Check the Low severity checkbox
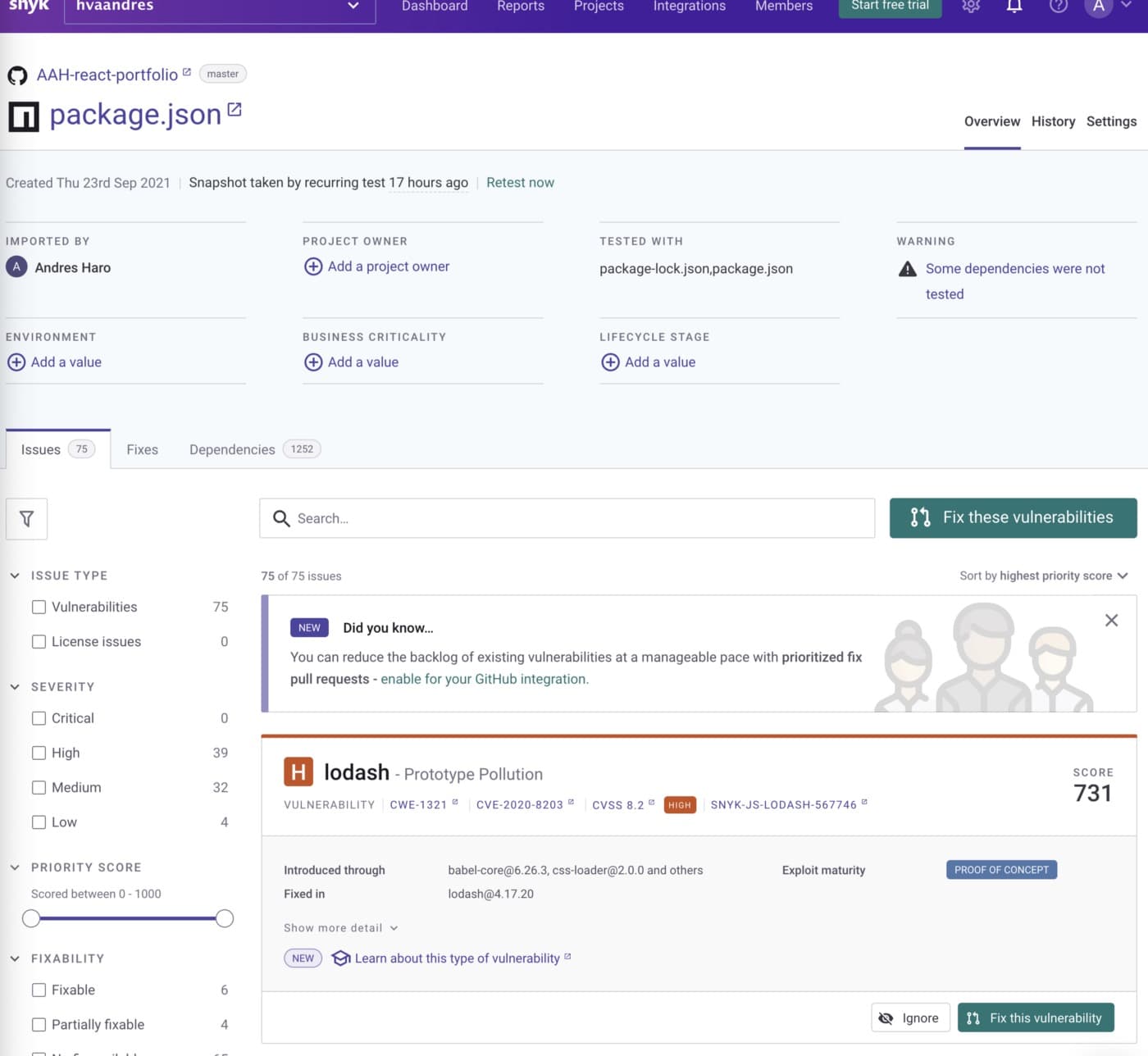 point(39,822)
